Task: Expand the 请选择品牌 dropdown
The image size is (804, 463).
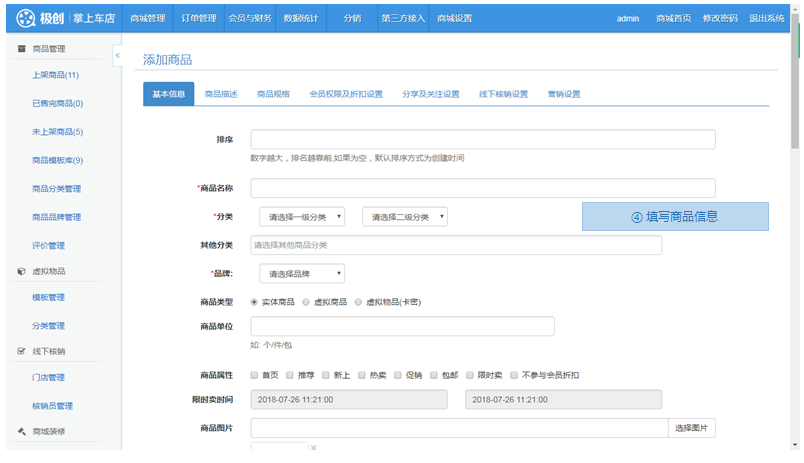Action: click(302, 273)
